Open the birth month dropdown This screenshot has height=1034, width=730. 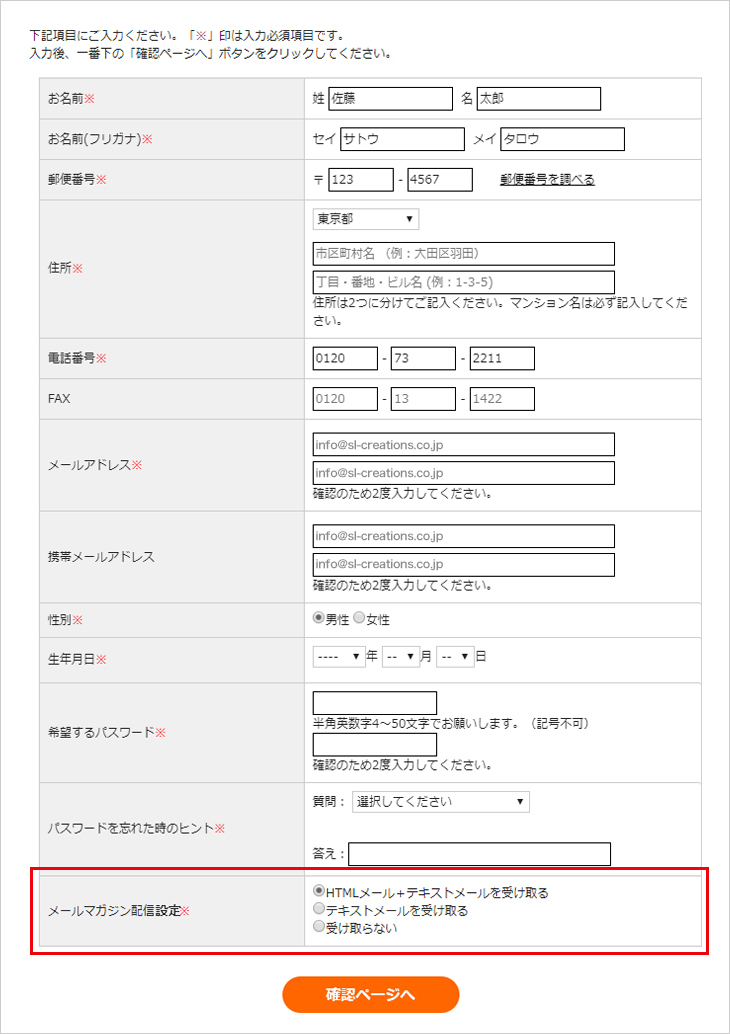click(x=399, y=657)
